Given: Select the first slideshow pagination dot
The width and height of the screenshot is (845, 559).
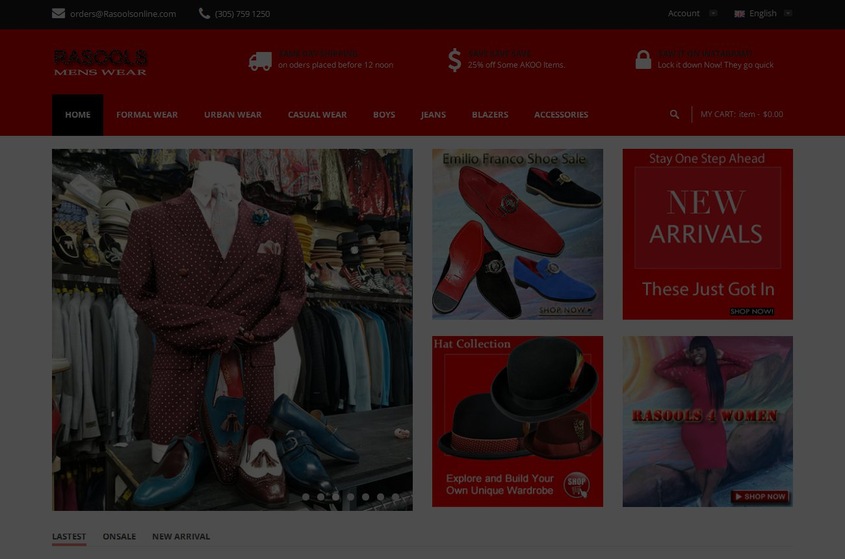Looking at the screenshot, I should (x=306, y=497).
